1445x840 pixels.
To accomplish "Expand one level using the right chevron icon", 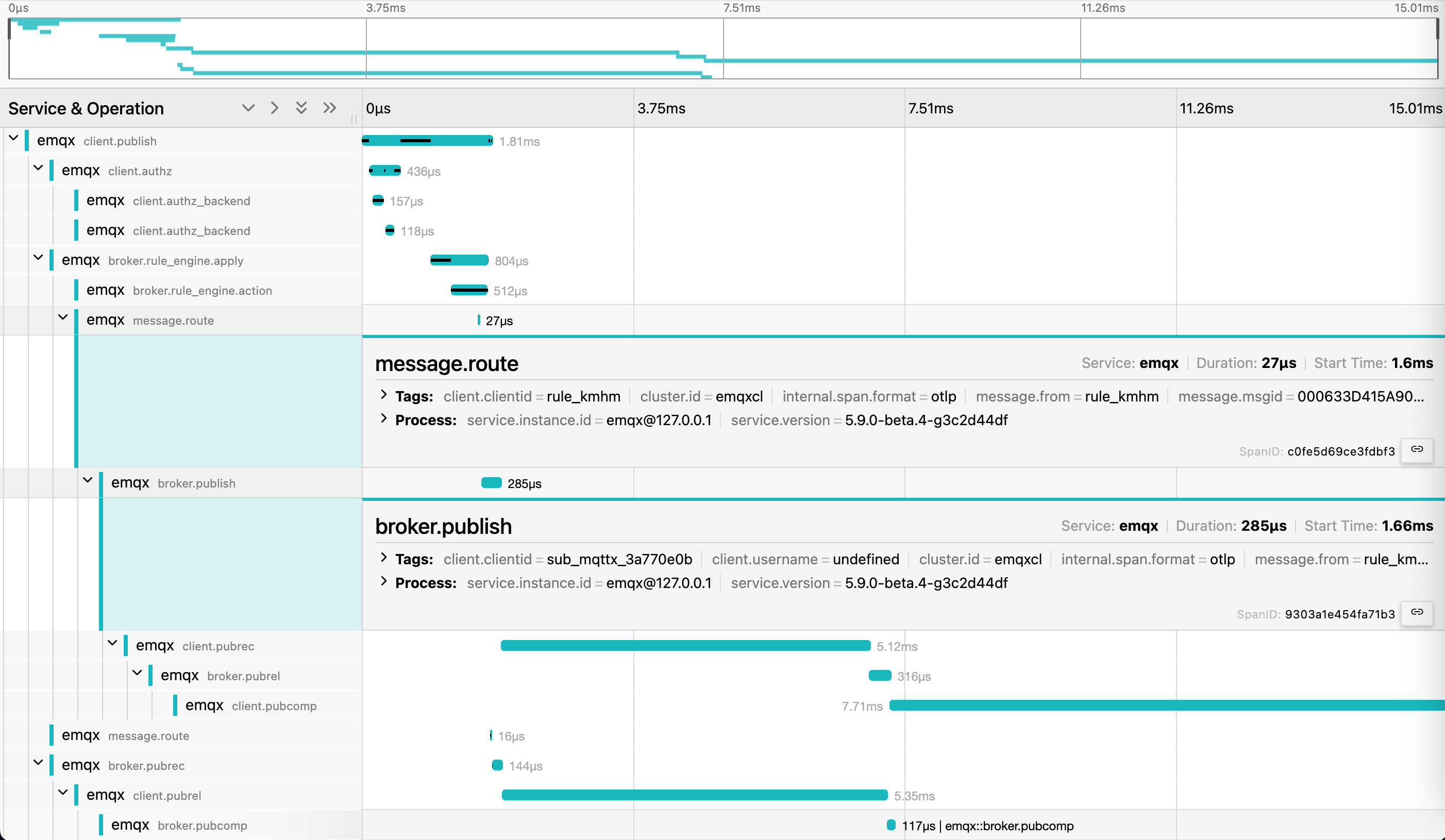I will coord(274,108).
